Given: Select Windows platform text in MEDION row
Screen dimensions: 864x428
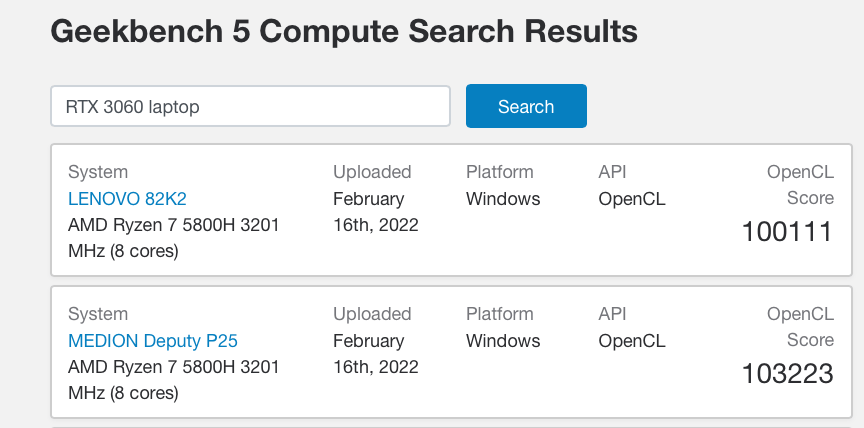Looking at the screenshot, I should pos(503,341).
